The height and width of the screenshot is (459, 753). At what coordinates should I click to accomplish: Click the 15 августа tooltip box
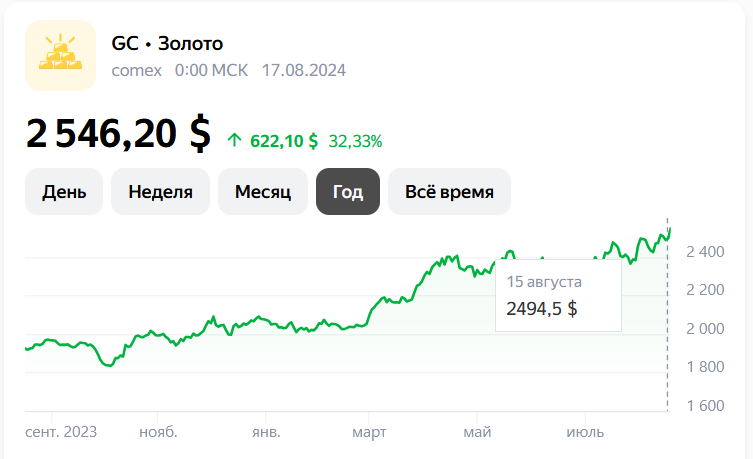[x=559, y=295]
